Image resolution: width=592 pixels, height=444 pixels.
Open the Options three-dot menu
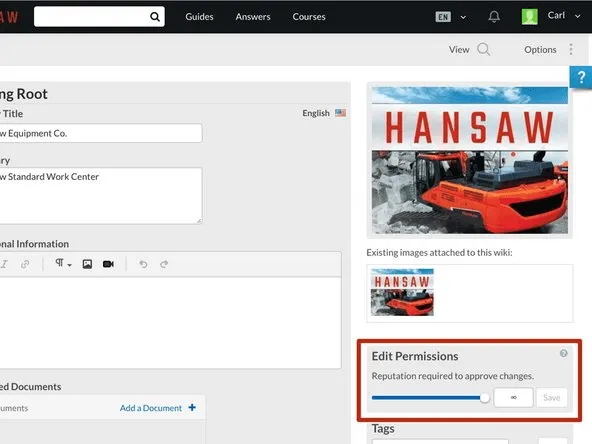pos(571,49)
